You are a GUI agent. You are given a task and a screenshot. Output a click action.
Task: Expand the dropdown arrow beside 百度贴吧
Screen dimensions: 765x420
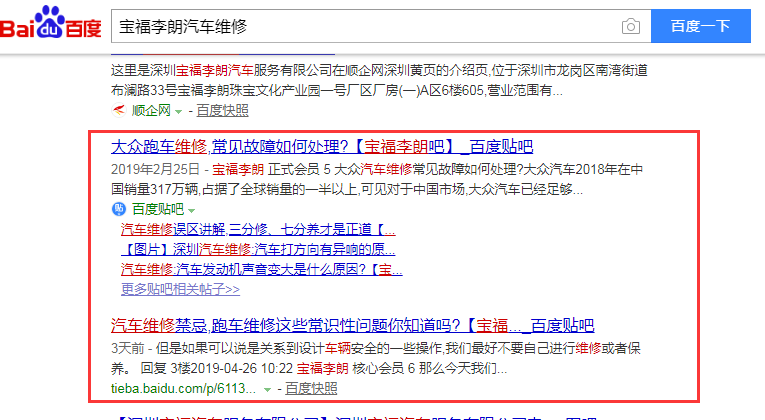pyautogui.click(x=192, y=210)
